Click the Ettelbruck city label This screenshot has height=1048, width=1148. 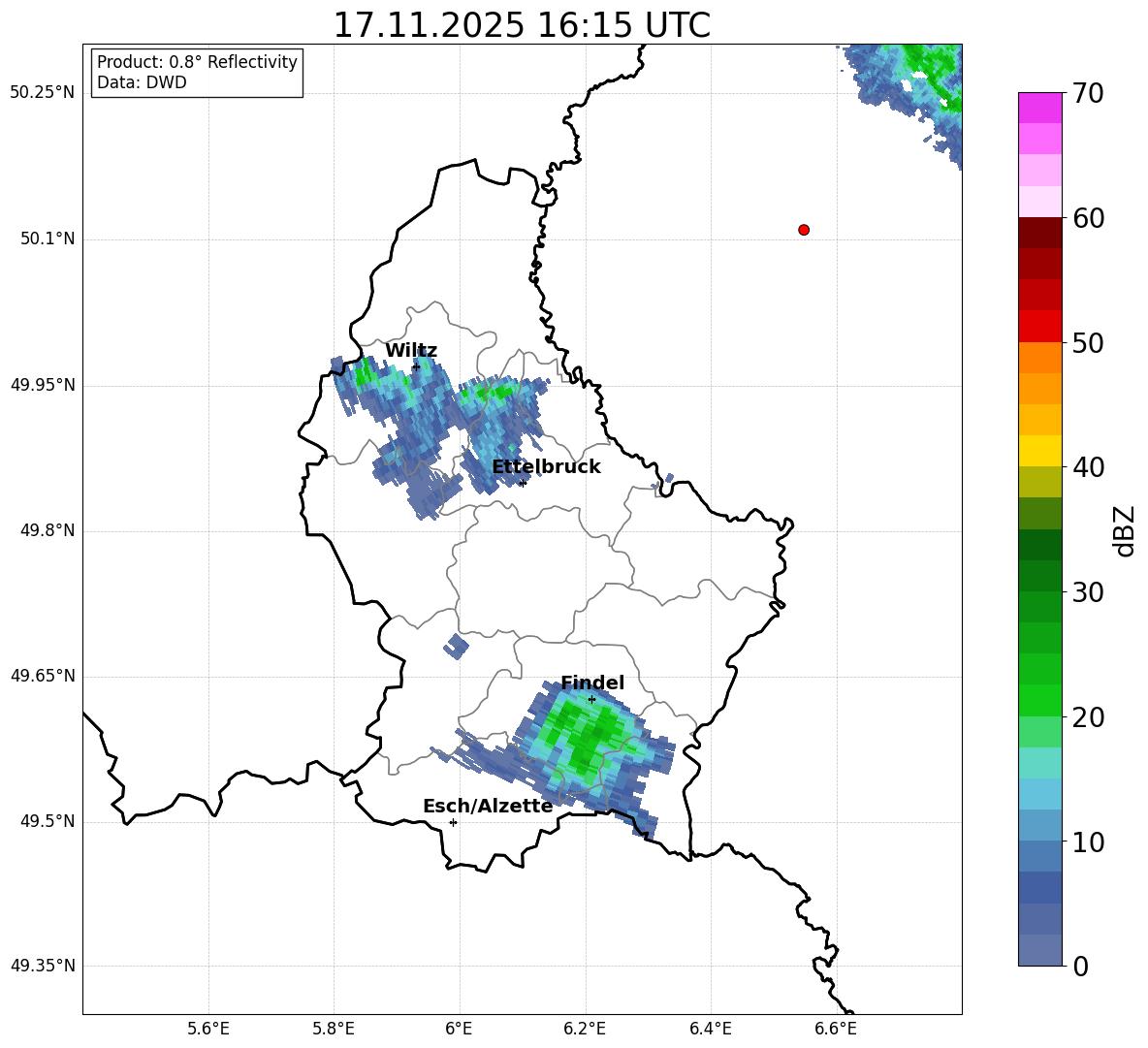click(546, 467)
